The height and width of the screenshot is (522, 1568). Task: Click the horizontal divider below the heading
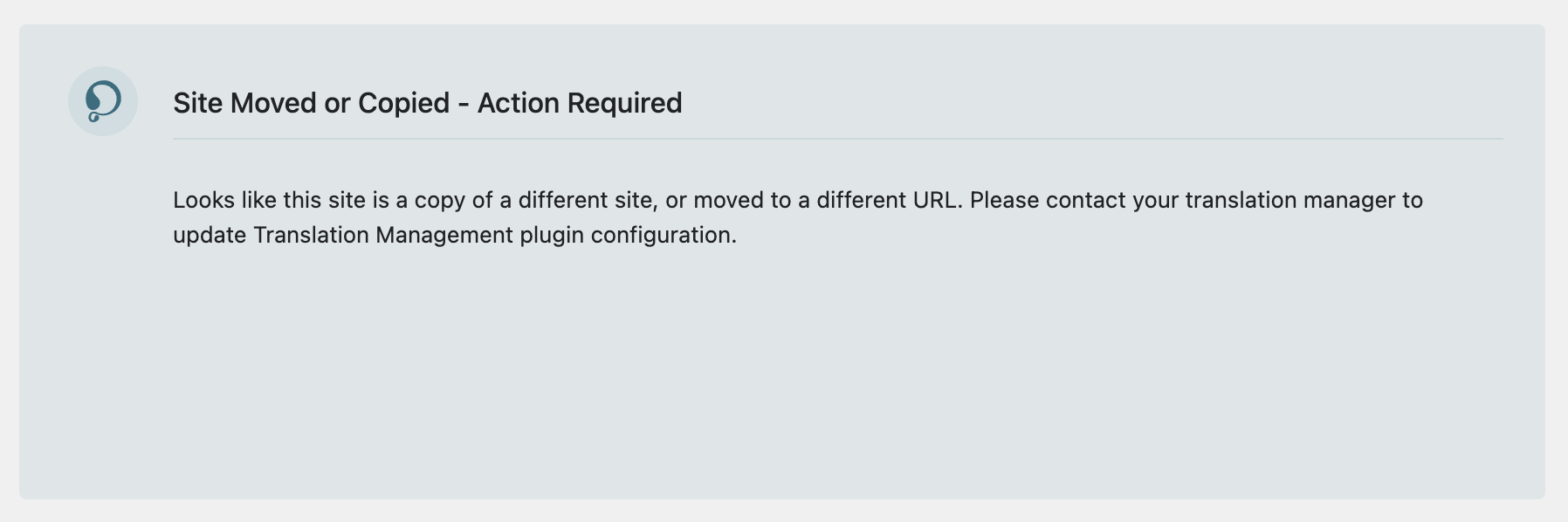point(837,138)
